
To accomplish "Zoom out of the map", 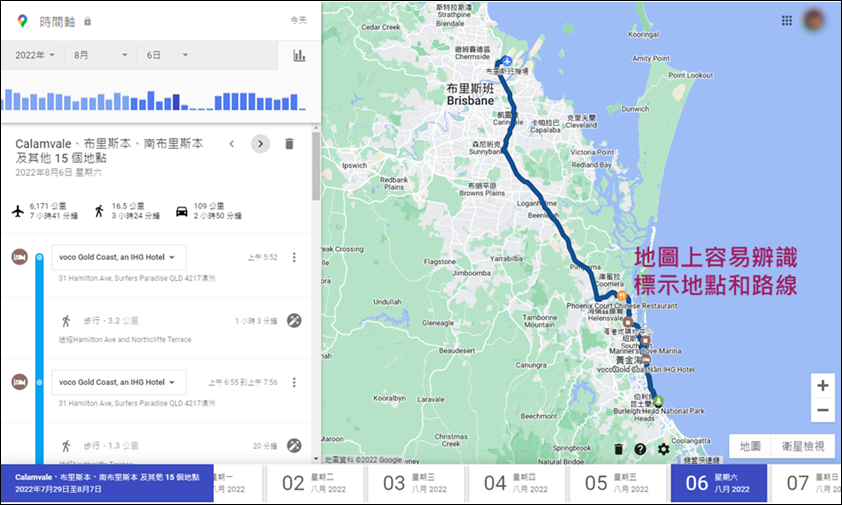I will 823,410.
